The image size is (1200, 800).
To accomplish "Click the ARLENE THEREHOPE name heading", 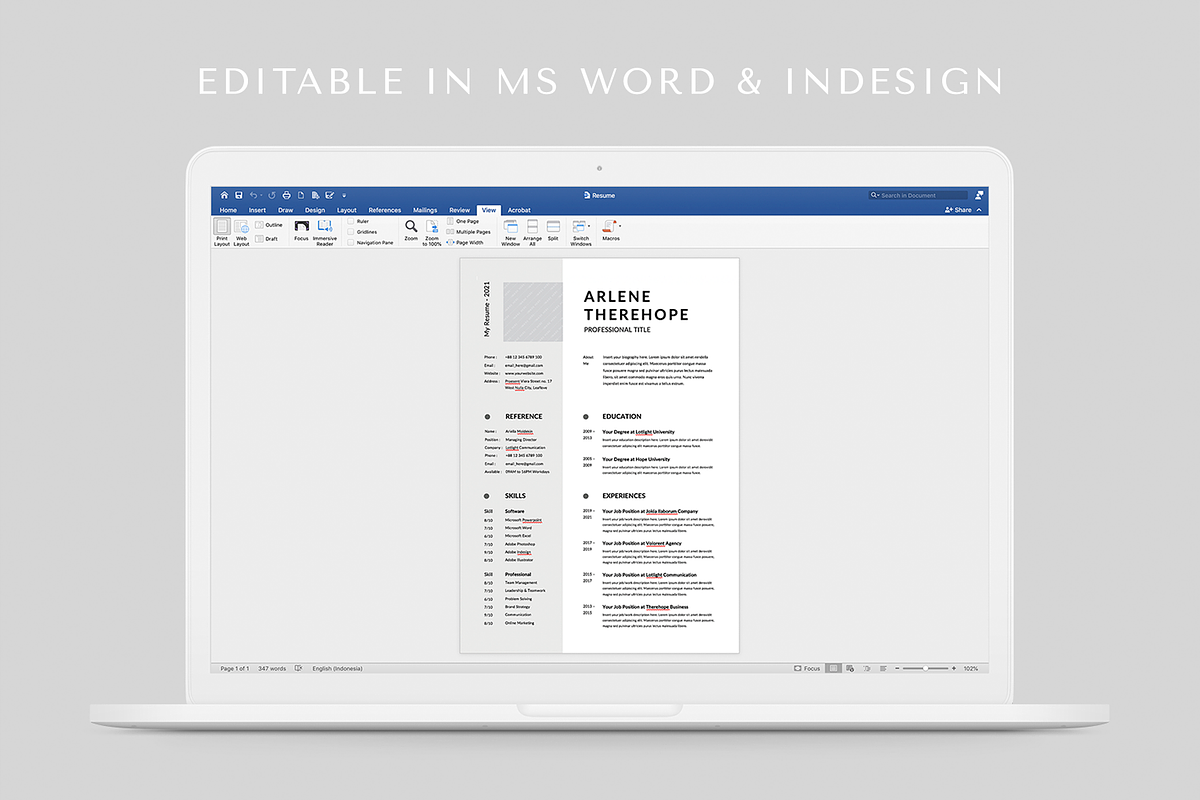I will coord(636,305).
